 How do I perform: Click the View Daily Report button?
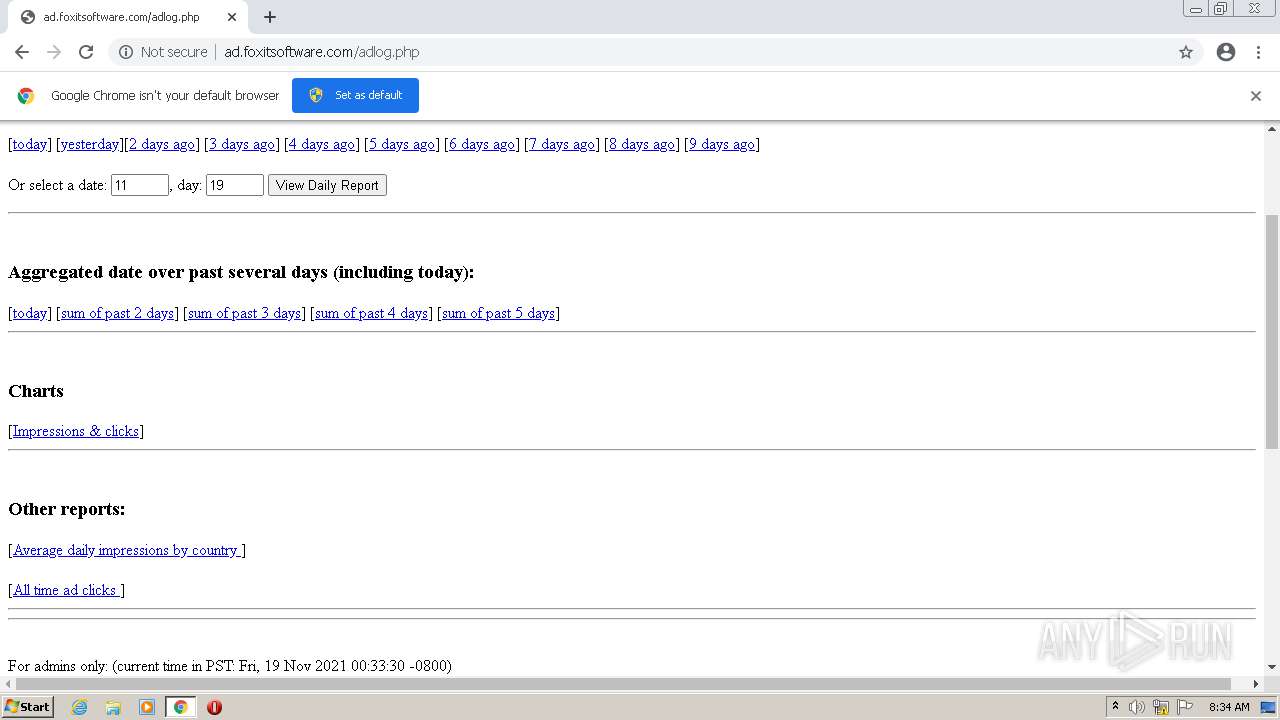[327, 185]
